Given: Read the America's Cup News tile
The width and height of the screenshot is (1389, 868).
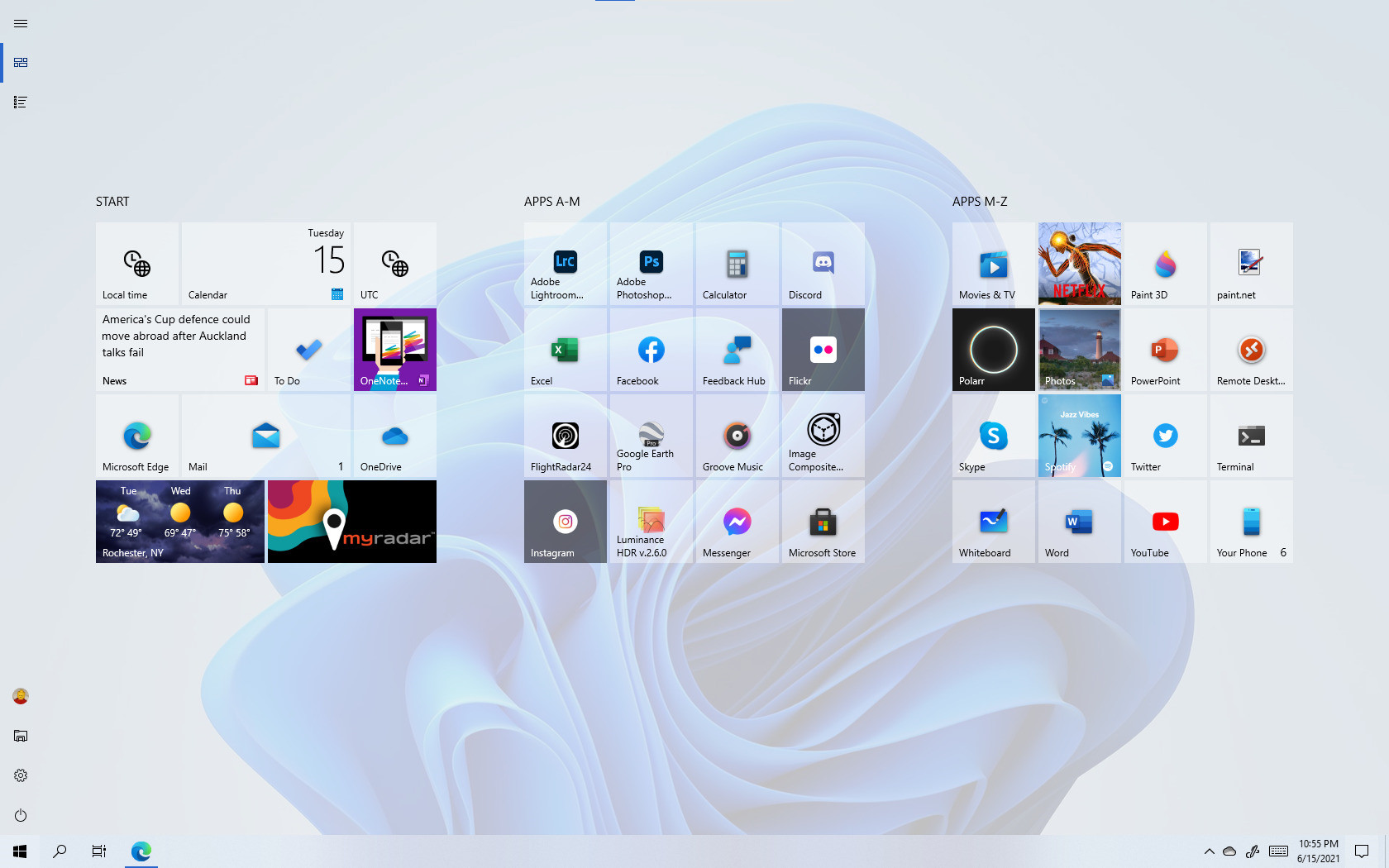Looking at the screenshot, I should pos(180,350).
